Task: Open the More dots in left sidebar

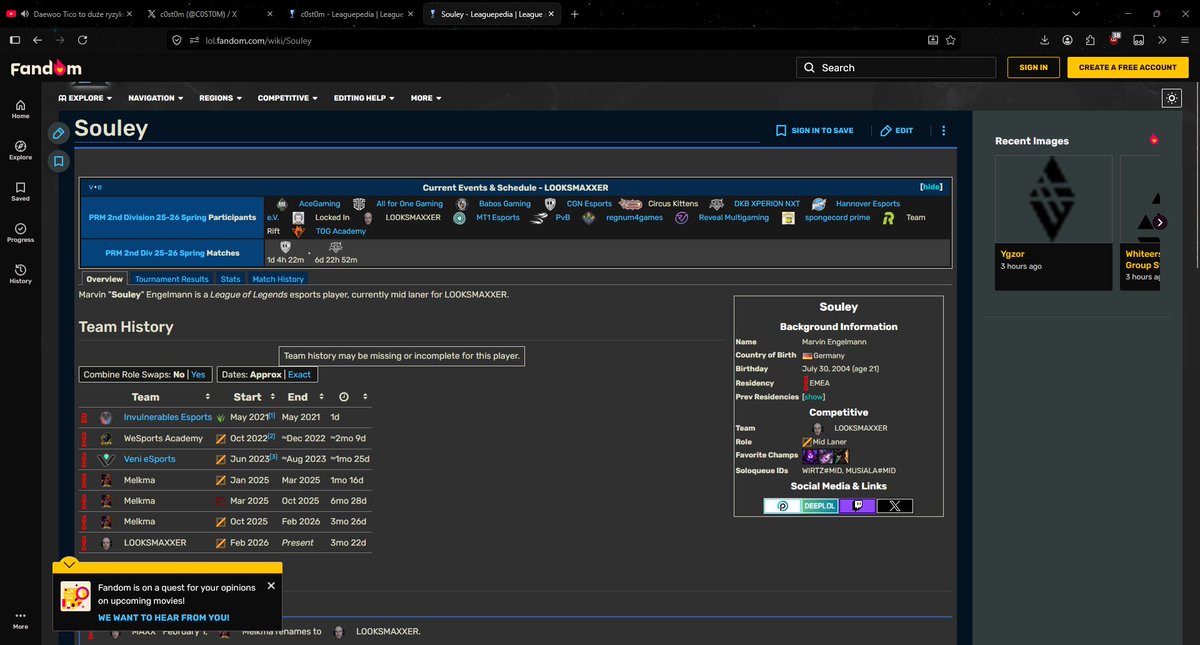Action: point(20,619)
